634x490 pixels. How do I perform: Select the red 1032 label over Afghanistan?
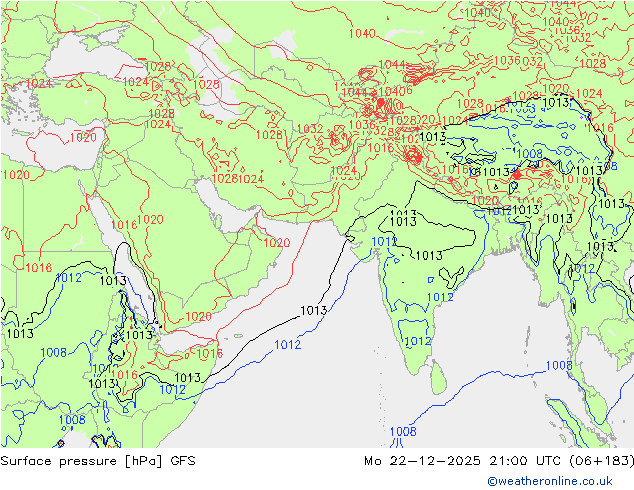tap(310, 129)
